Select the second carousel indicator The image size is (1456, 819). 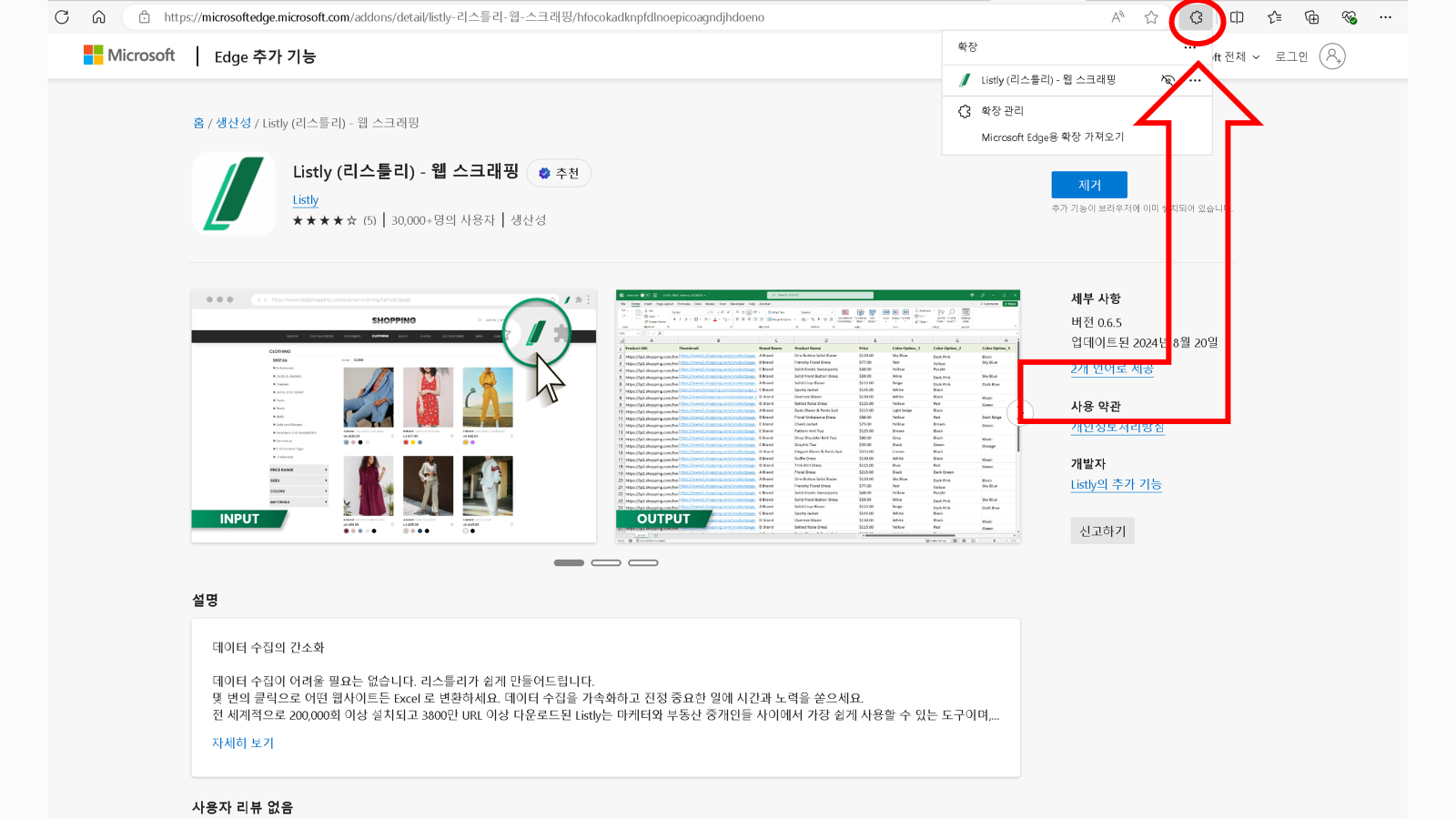tap(606, 563)
